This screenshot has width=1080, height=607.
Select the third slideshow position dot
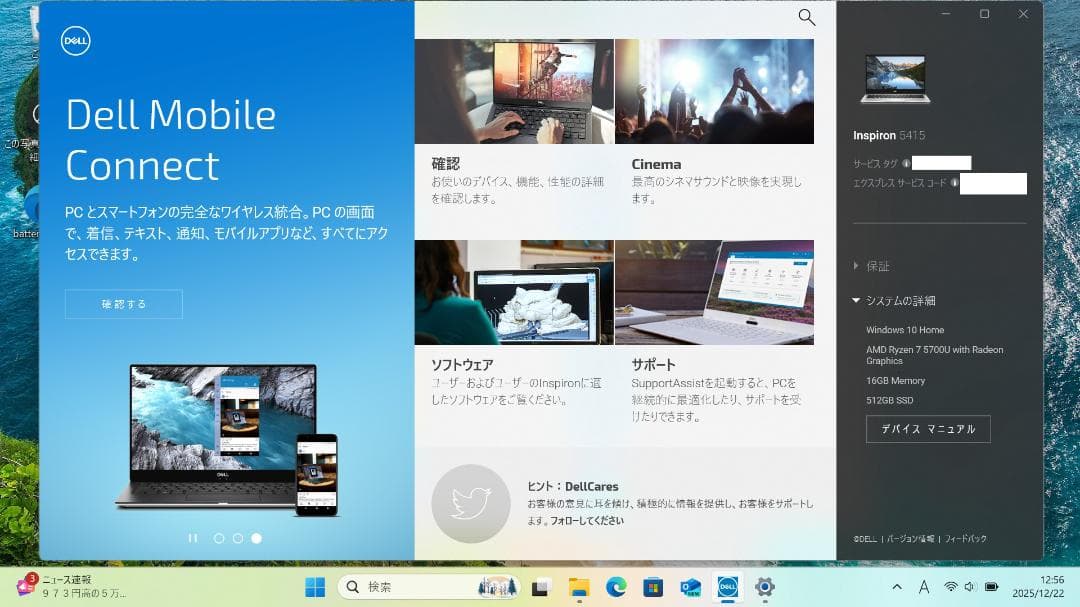click(x=255, y=538)
